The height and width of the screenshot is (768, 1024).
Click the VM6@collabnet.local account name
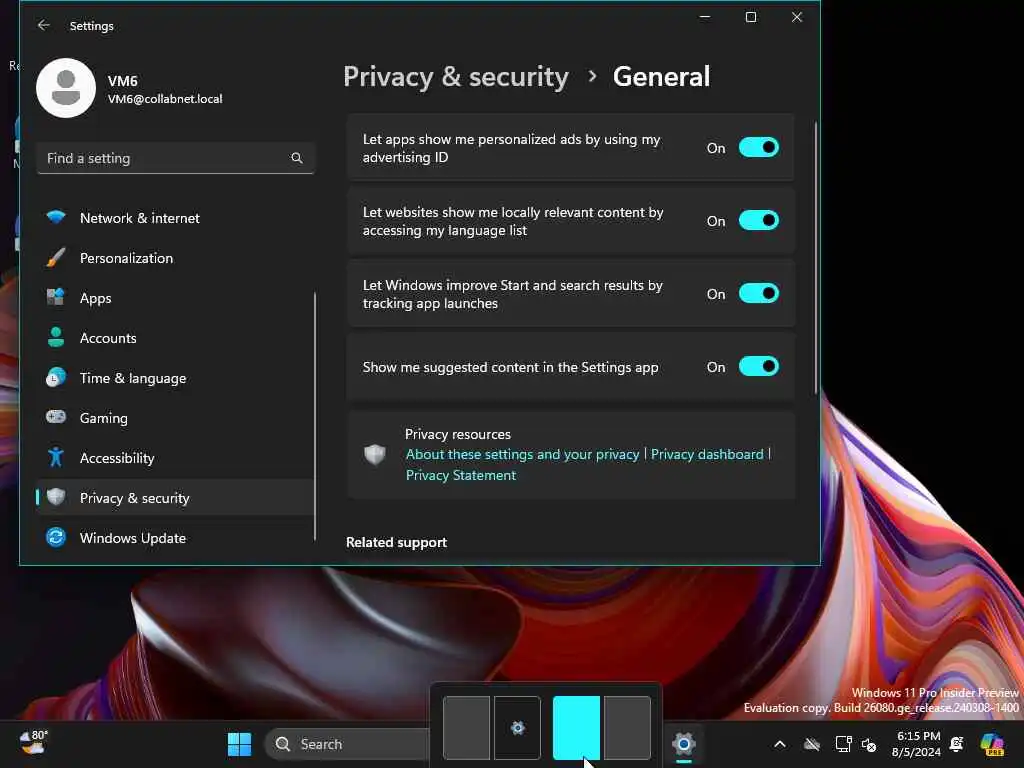click(x=165, y=99)
